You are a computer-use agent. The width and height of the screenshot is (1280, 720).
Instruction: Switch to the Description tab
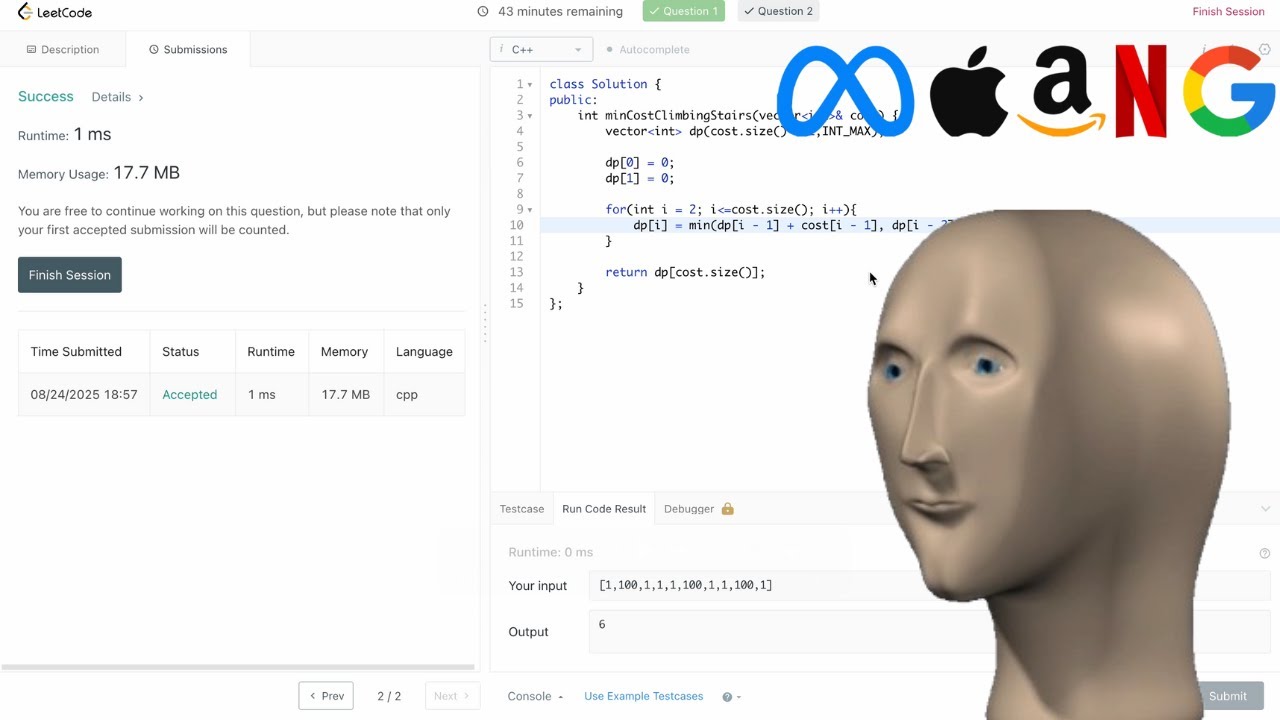[63, 49]
